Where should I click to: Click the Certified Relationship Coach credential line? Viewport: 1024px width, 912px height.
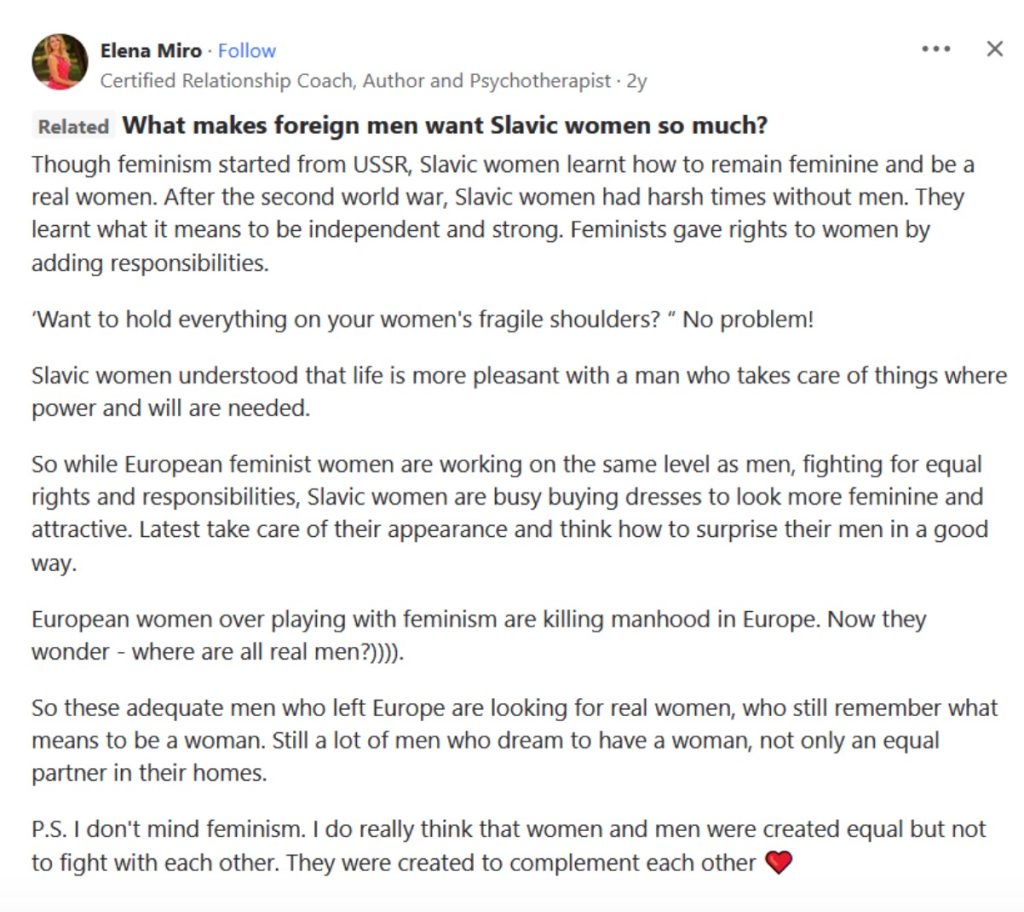pos(355,81)
